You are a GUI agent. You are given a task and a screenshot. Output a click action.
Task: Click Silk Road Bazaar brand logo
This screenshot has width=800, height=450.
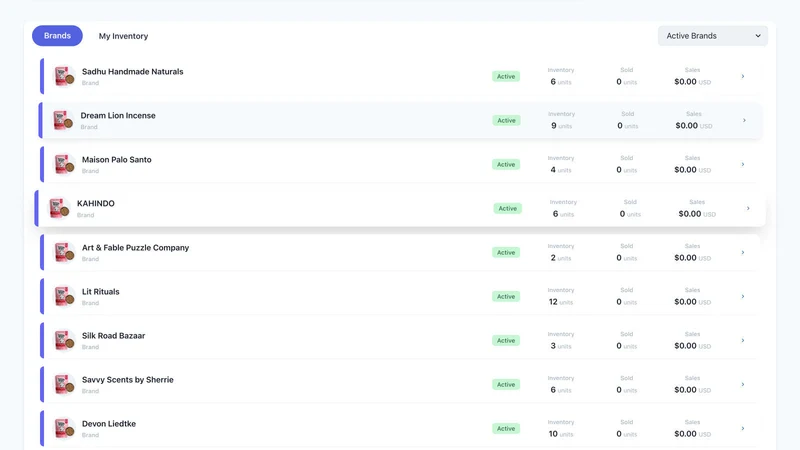64,340
